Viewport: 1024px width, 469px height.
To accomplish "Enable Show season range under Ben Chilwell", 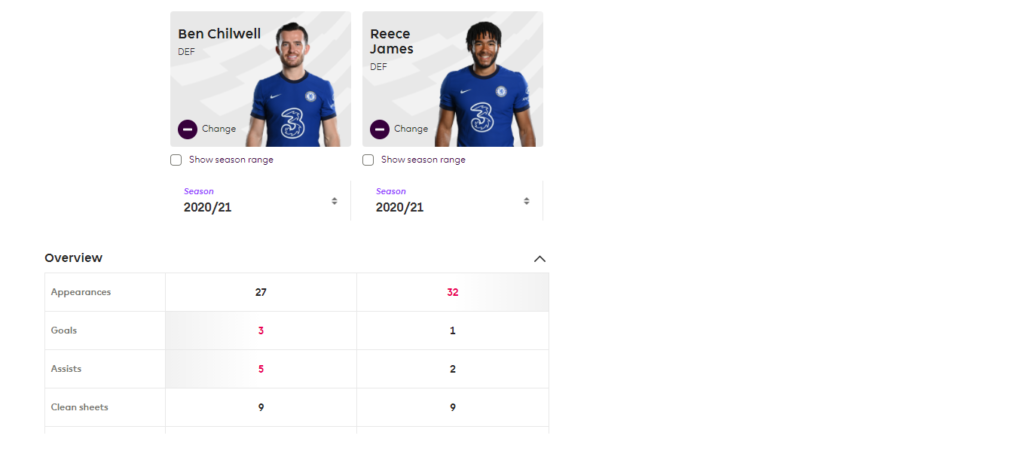I will pos(176,160).
